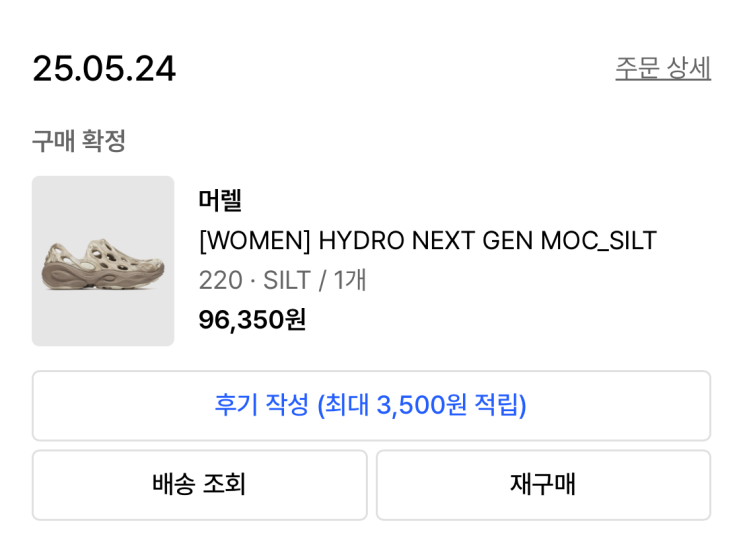
Task: Track delivery with the 배송 조회 button
Action: [199, 485]
